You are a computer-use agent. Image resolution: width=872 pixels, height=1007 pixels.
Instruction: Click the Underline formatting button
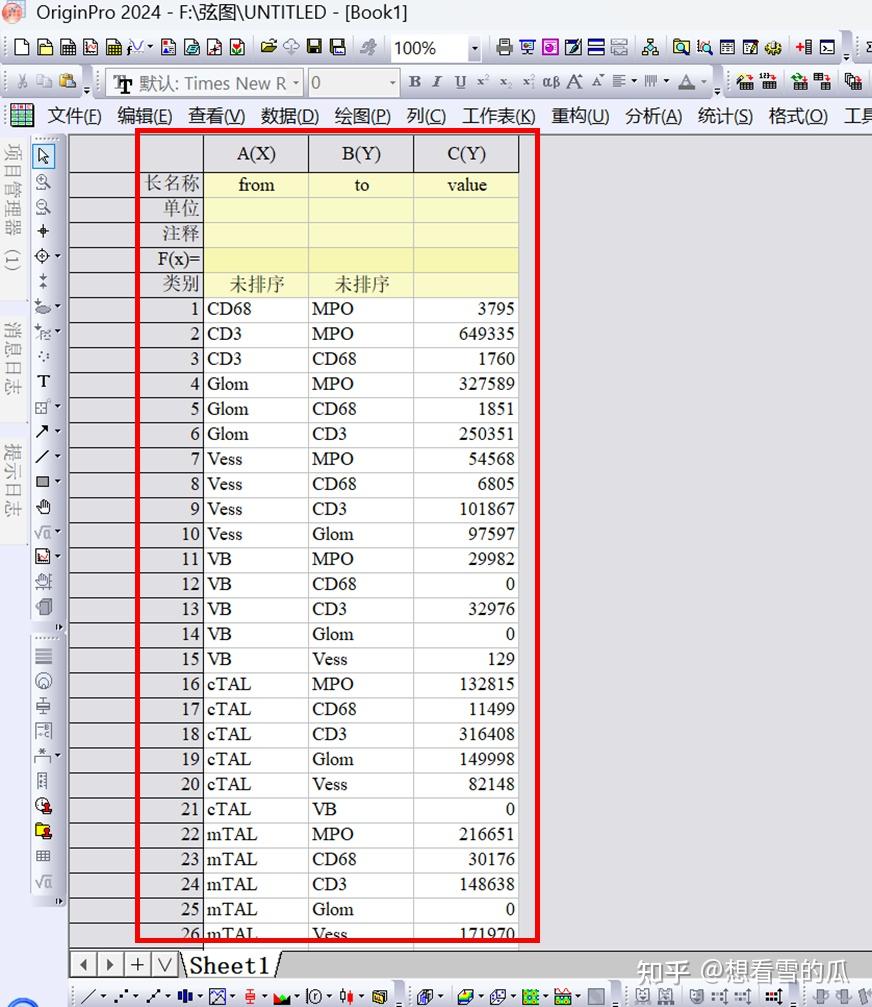(460, 82)
